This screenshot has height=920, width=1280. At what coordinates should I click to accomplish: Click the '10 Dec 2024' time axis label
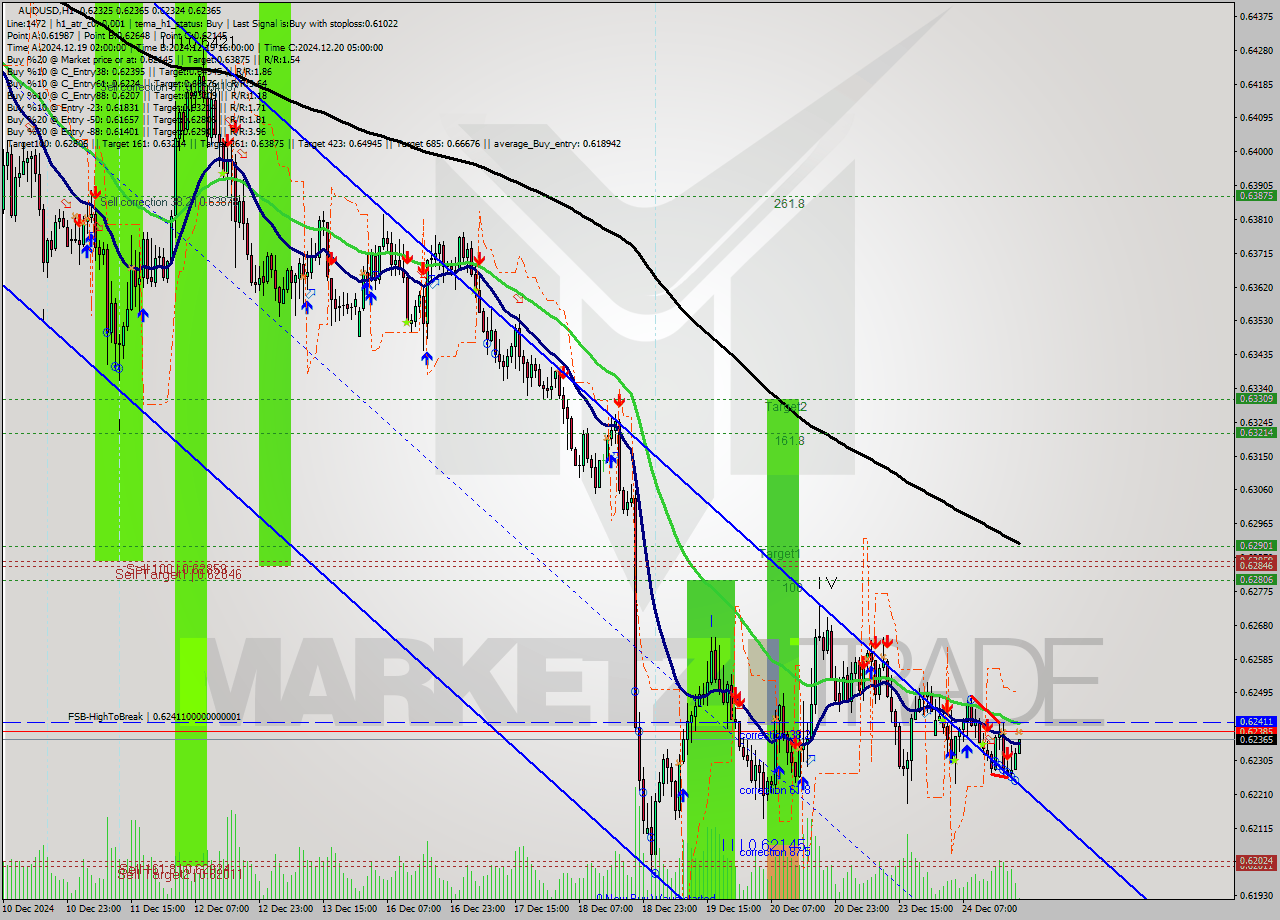(29, 909)
